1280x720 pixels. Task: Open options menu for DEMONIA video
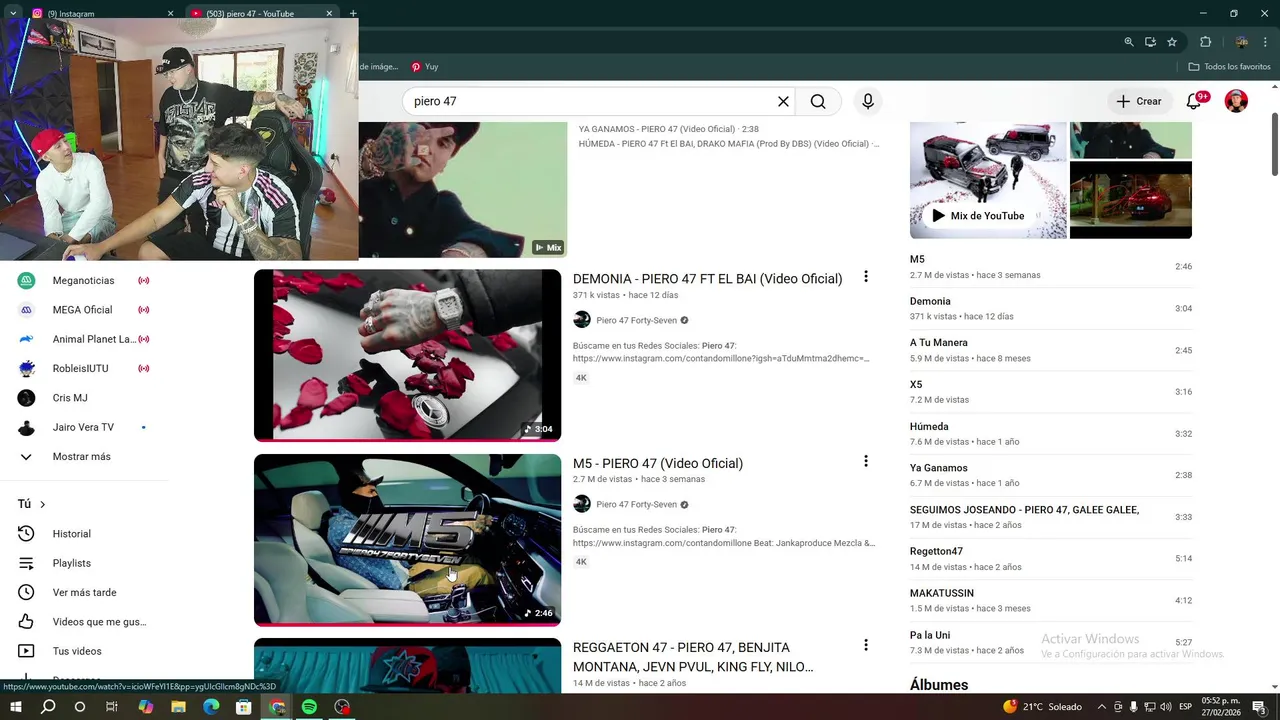pos(866,277)
